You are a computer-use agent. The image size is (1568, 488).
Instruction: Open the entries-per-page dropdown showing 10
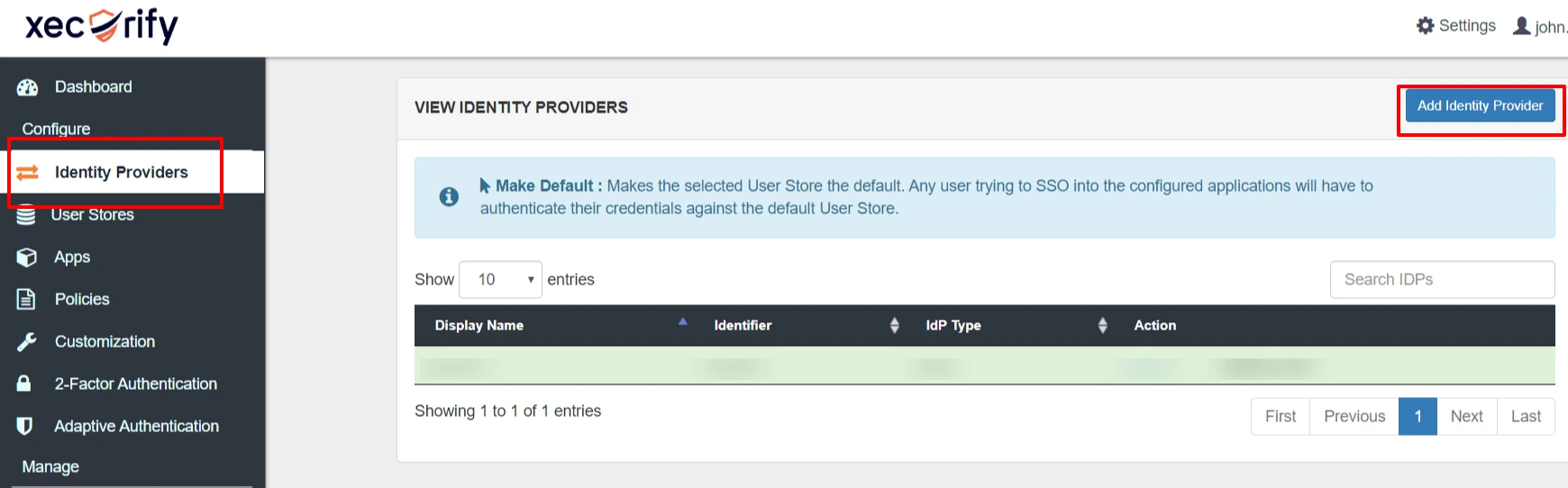pyautogui.click(x=500, y=279)
